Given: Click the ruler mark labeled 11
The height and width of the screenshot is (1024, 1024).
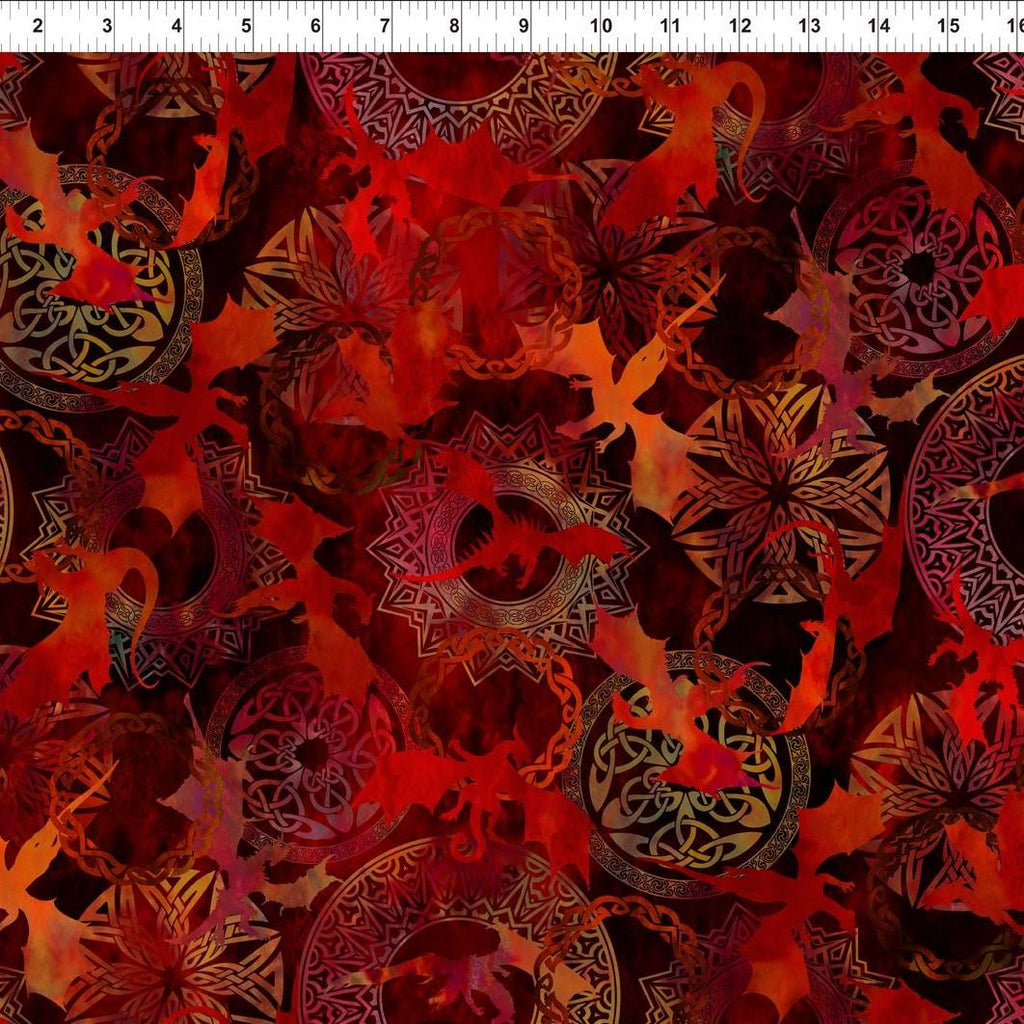Looking at the screenshot, I should click(670, 26).
